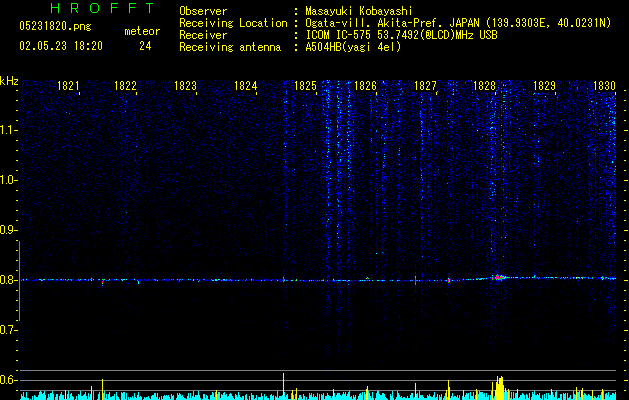Click the 1830 time marker
629x400 pixels.
605,86
